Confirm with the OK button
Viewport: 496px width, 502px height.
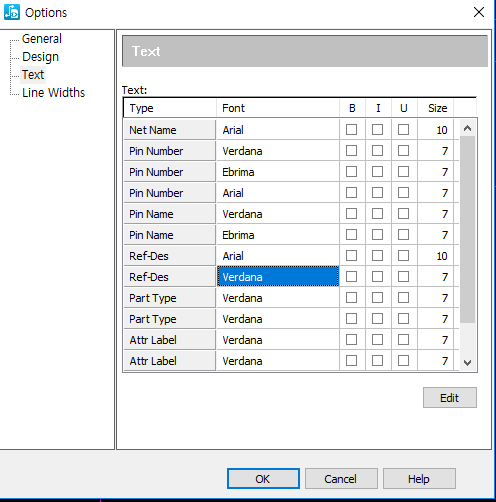pyautogui.click(x=263, y=479)
